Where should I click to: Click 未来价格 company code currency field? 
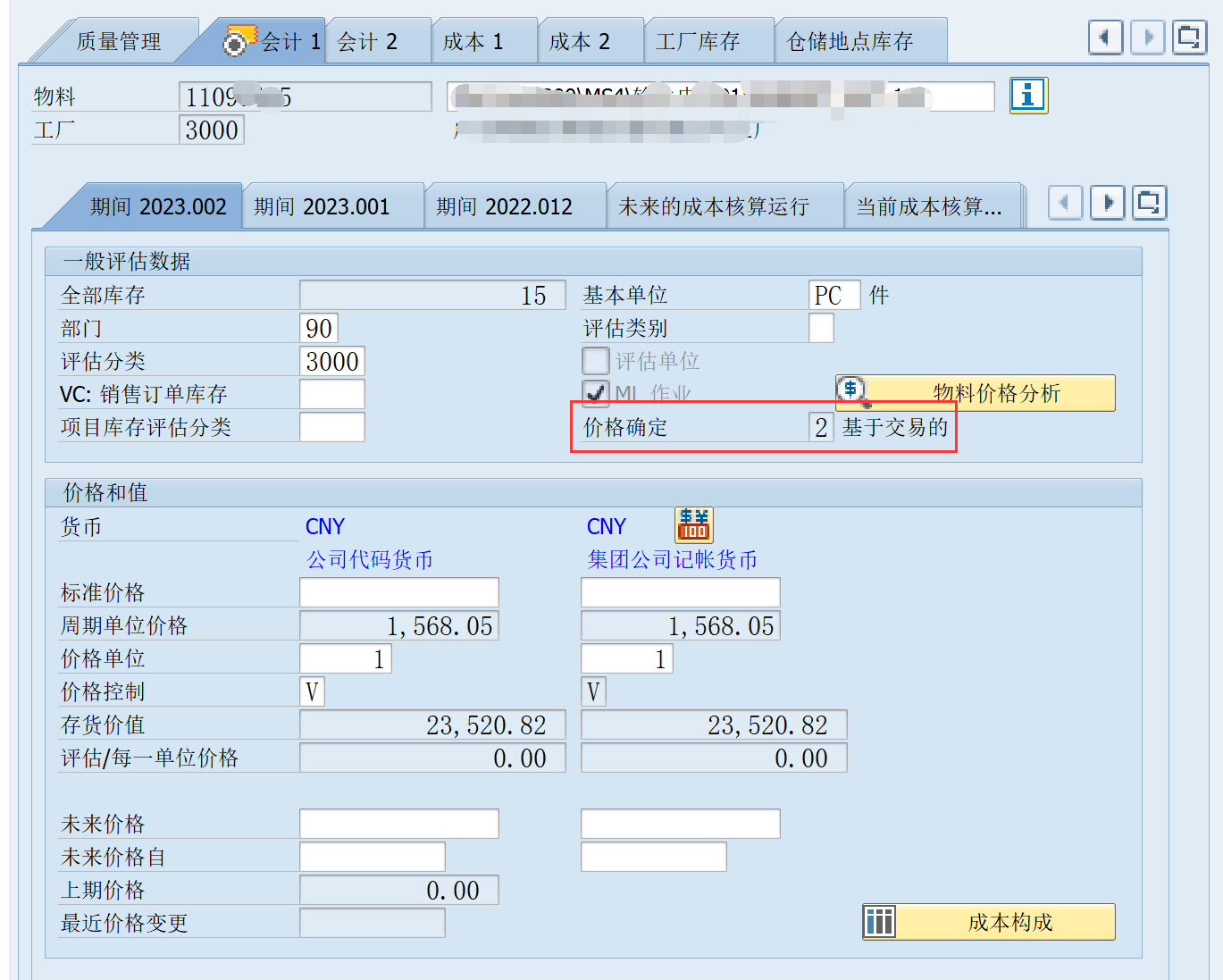coord(399,824)
